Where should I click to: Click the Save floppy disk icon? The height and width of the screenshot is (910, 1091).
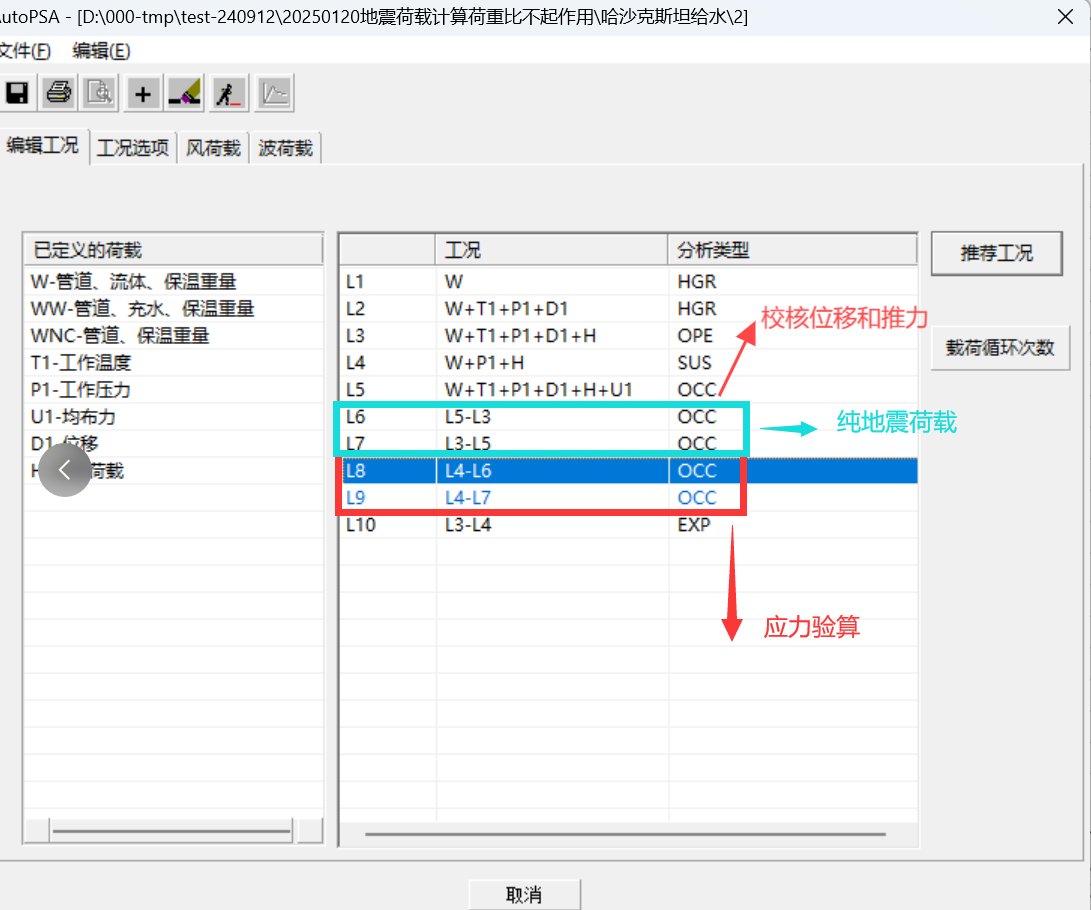pos(16,93)
